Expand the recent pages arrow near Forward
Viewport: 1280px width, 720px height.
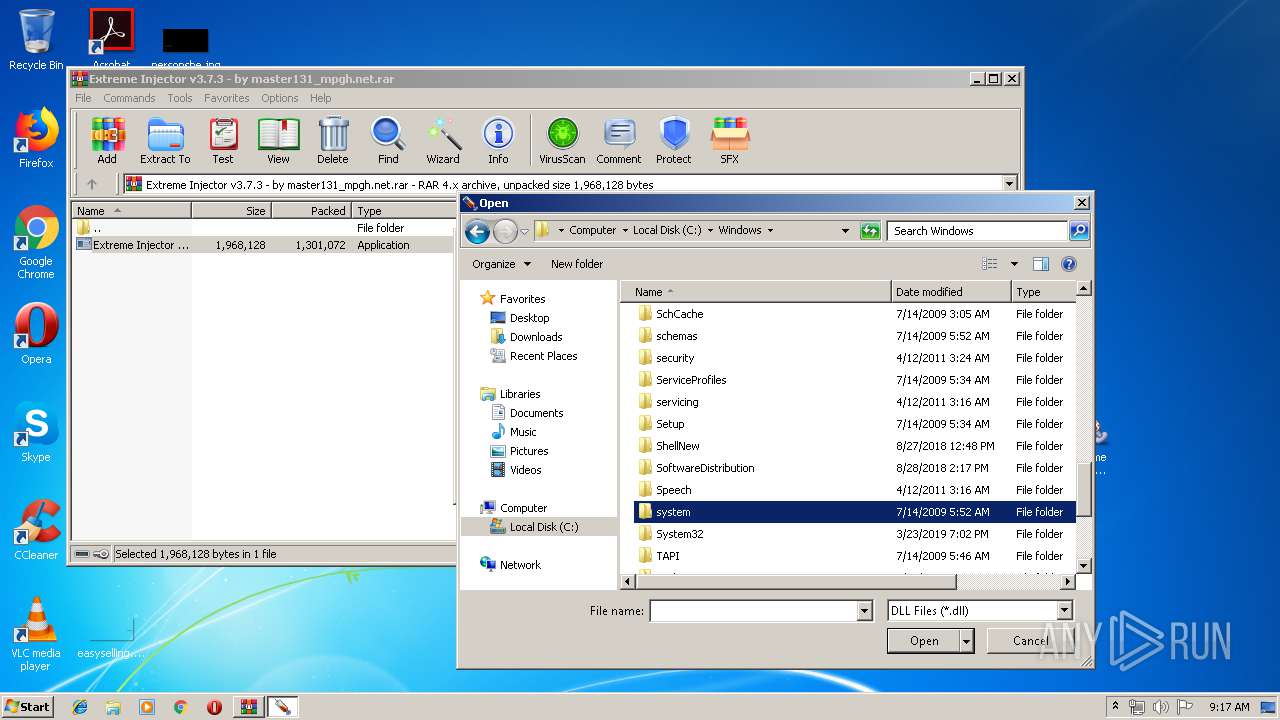click(x=524, y=232)
